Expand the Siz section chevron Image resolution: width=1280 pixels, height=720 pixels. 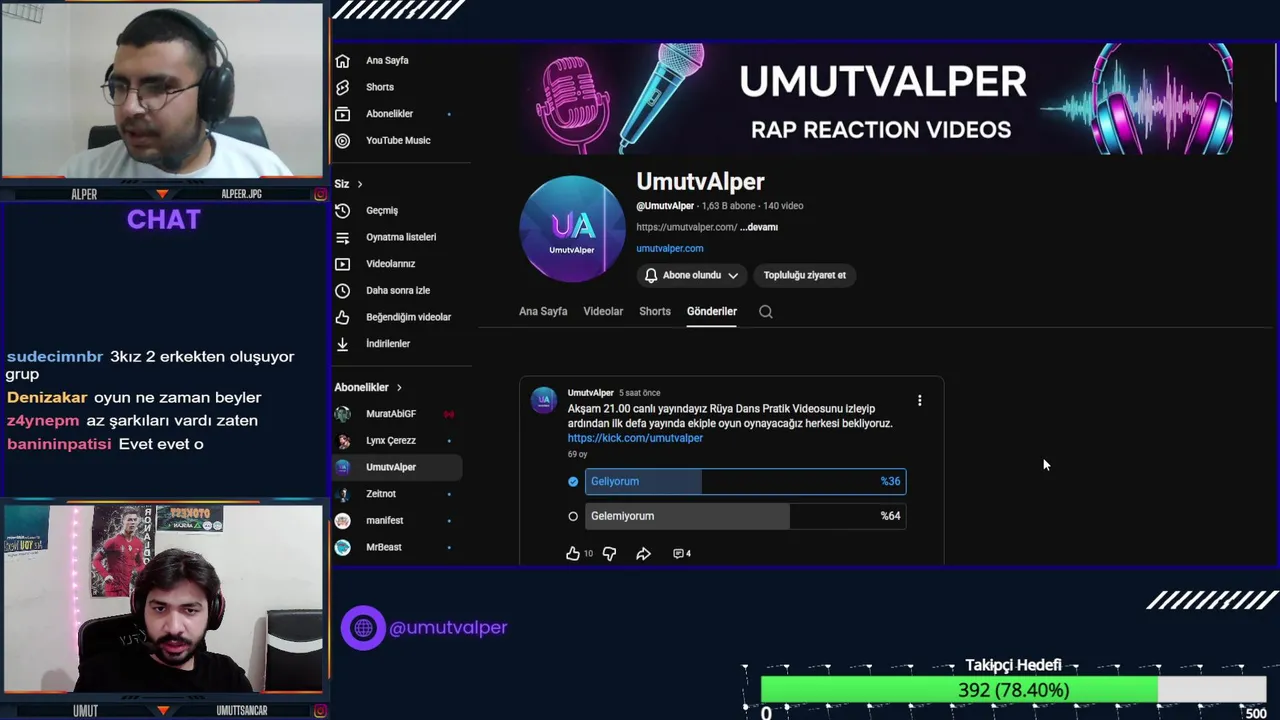[x=360, y=184]
